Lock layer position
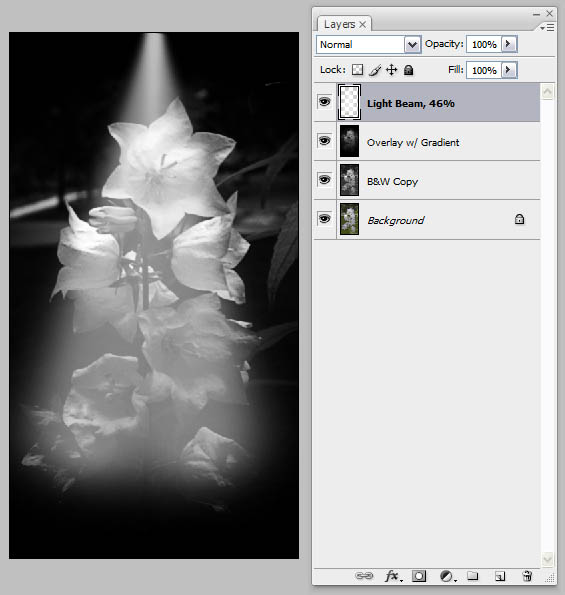This screenshot has height=595, width=565. [392, 70]
